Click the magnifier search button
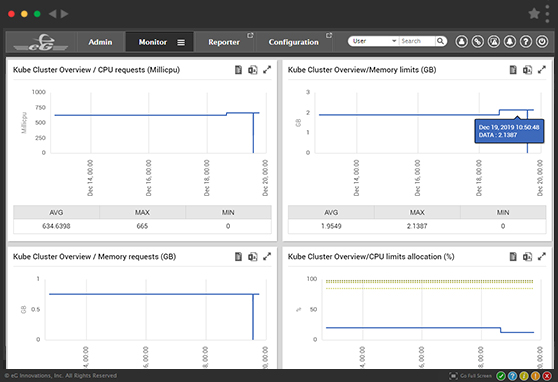 point(441,41)
